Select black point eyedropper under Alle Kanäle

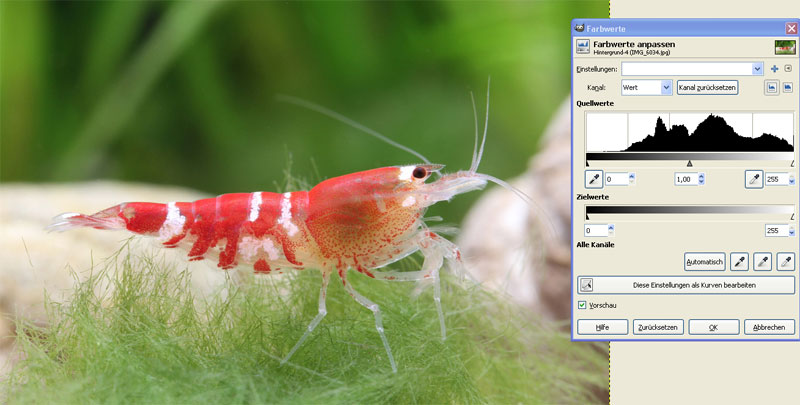click(739, 262)
